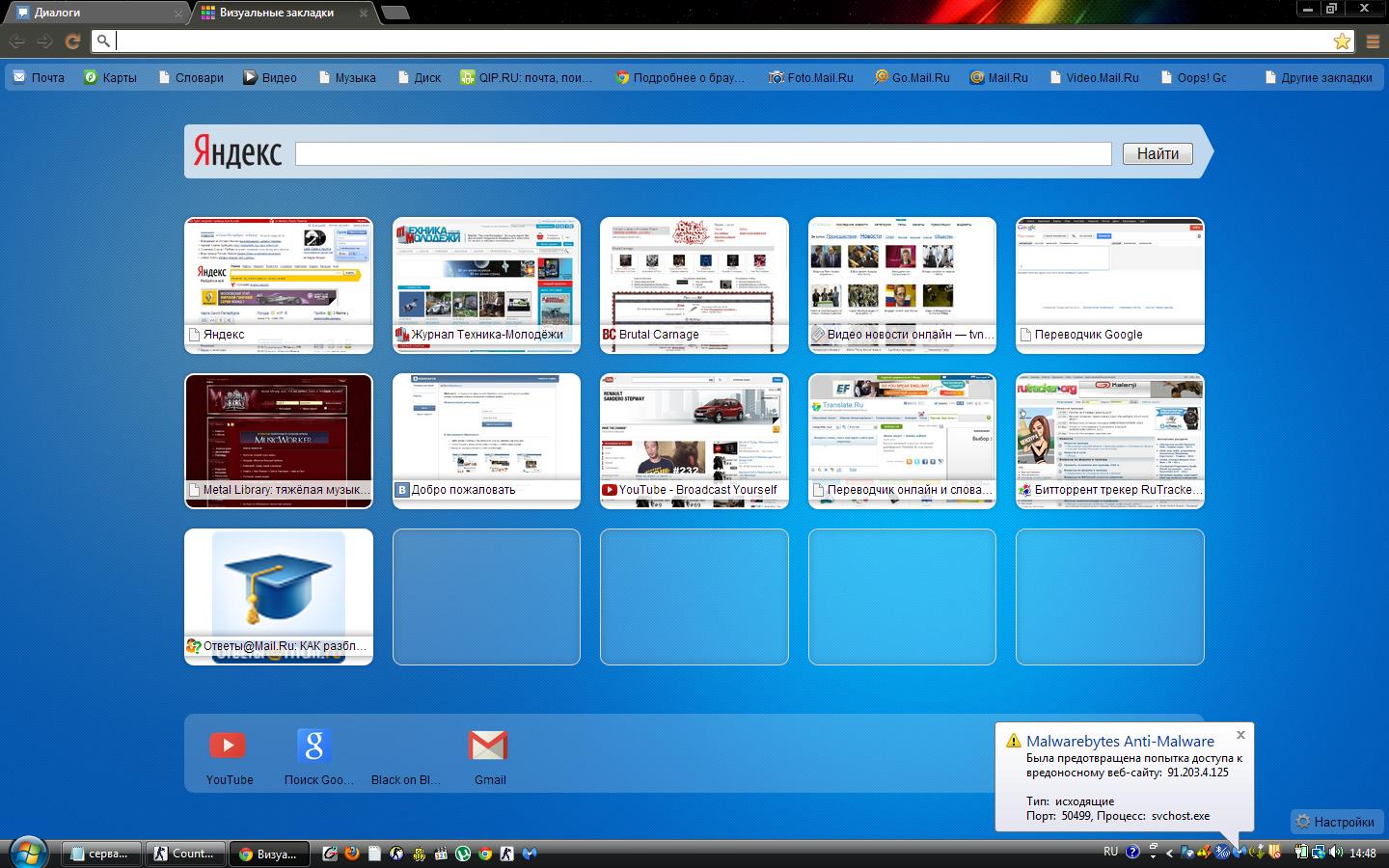Viewport: 1389px width, 868px height.
Task: Open the Gmail app icon
Action: click(x=488, y=757)
